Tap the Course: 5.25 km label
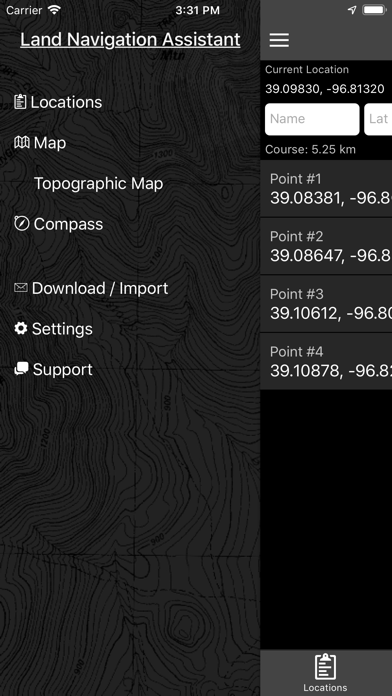The width and height of the screenshot is (392, 696). point(310,149)
